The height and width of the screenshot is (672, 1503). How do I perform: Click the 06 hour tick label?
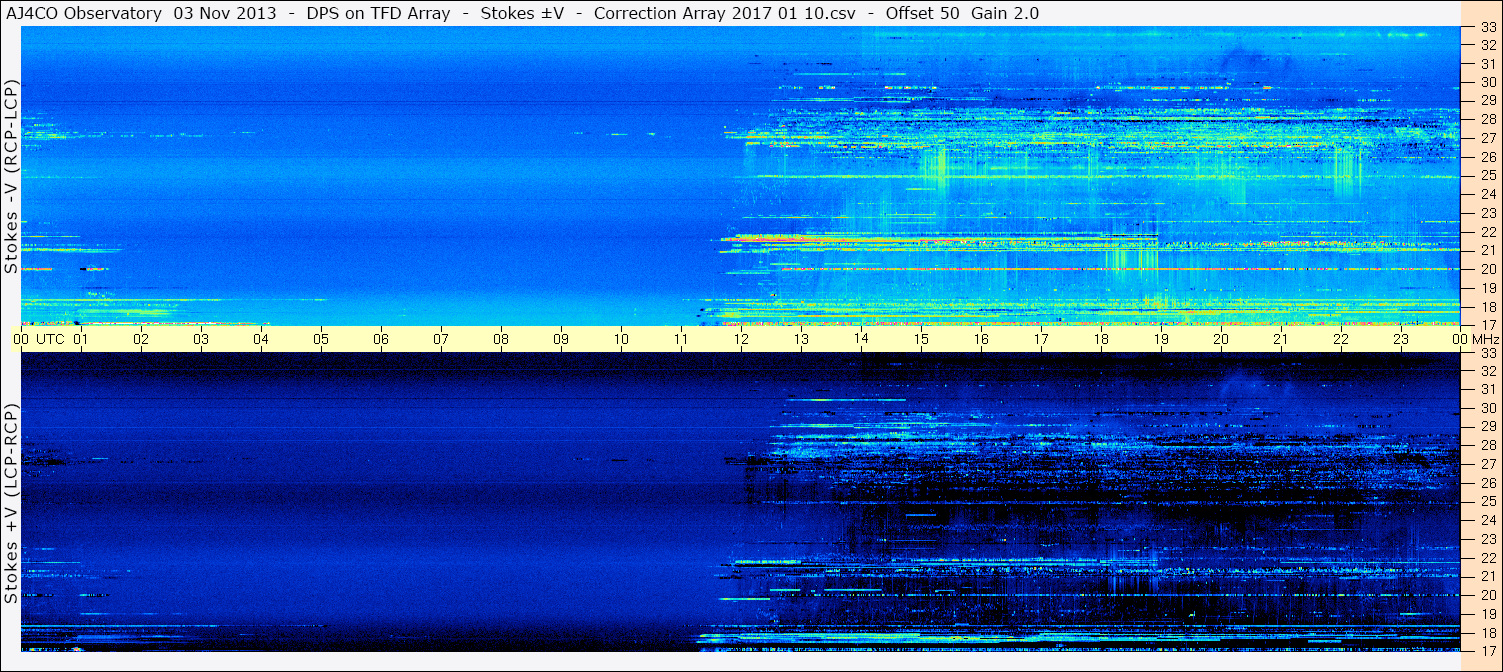coord(381,339)
